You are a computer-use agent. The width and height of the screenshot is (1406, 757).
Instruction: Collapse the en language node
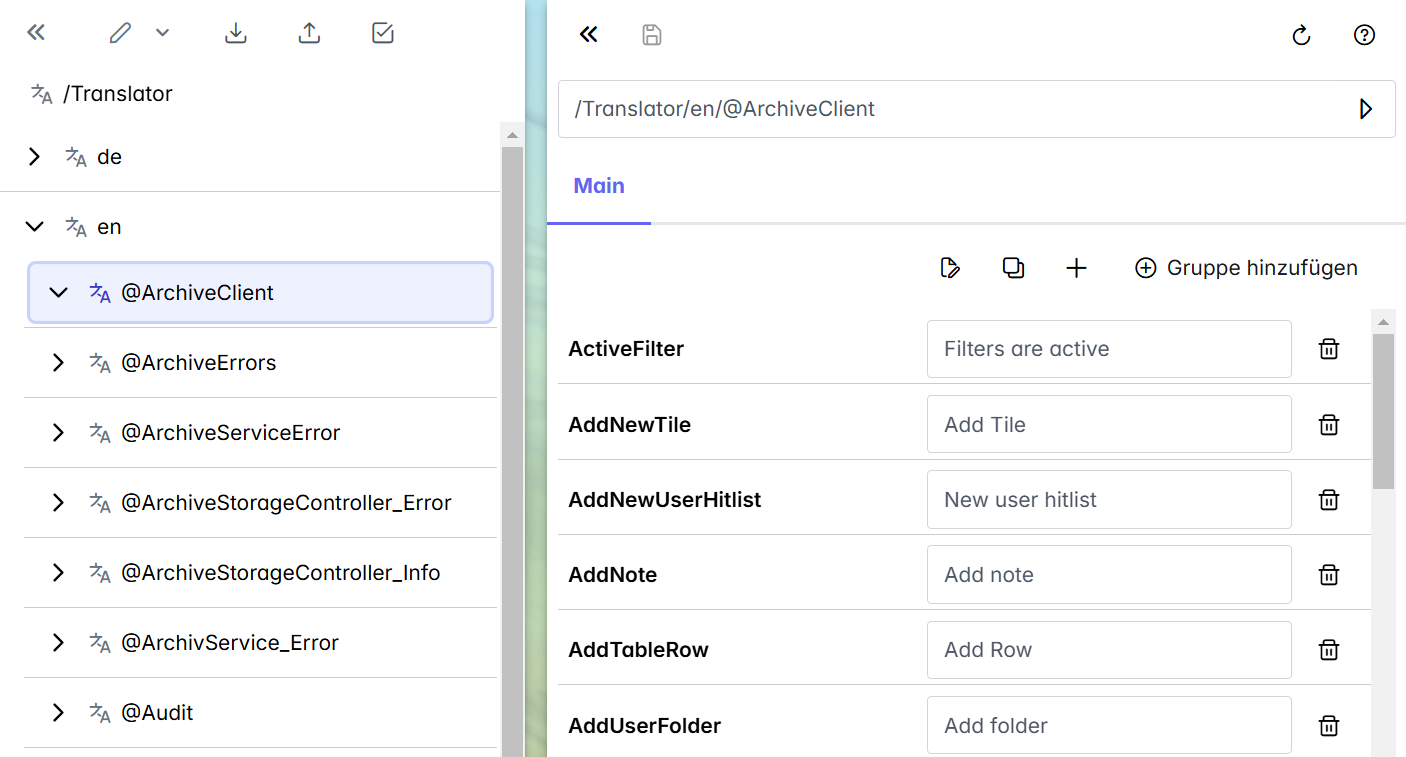point(35,227)
